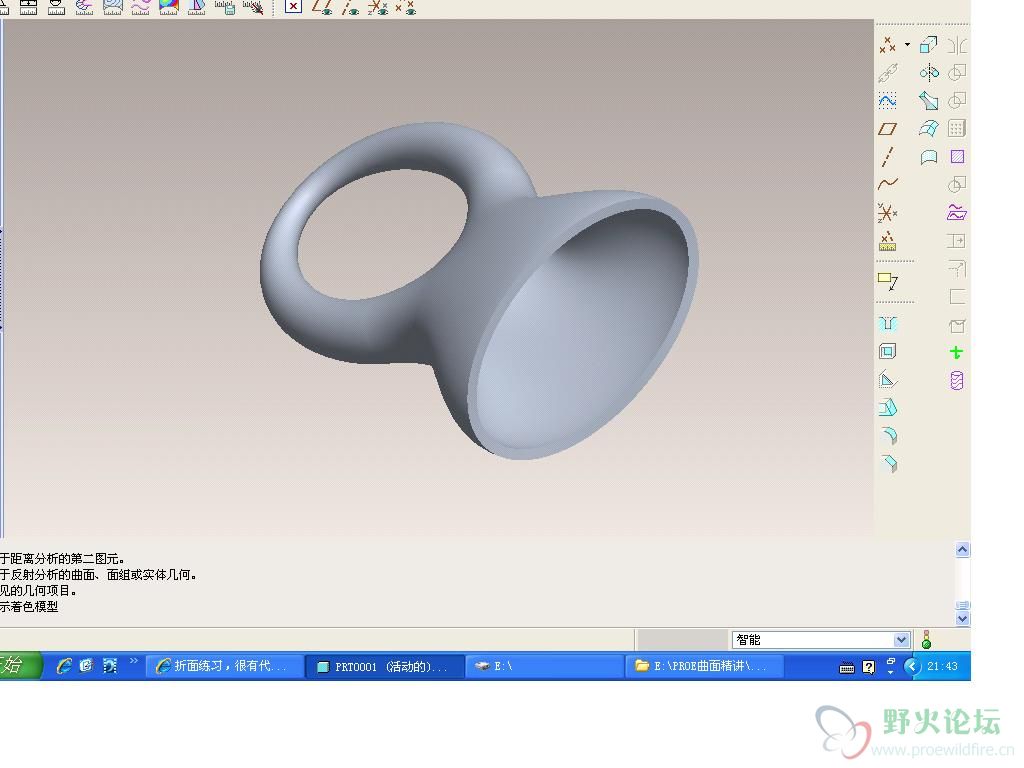1024x768 pixels.
Task: Select the Shell tool
Action: coord(888,351)
